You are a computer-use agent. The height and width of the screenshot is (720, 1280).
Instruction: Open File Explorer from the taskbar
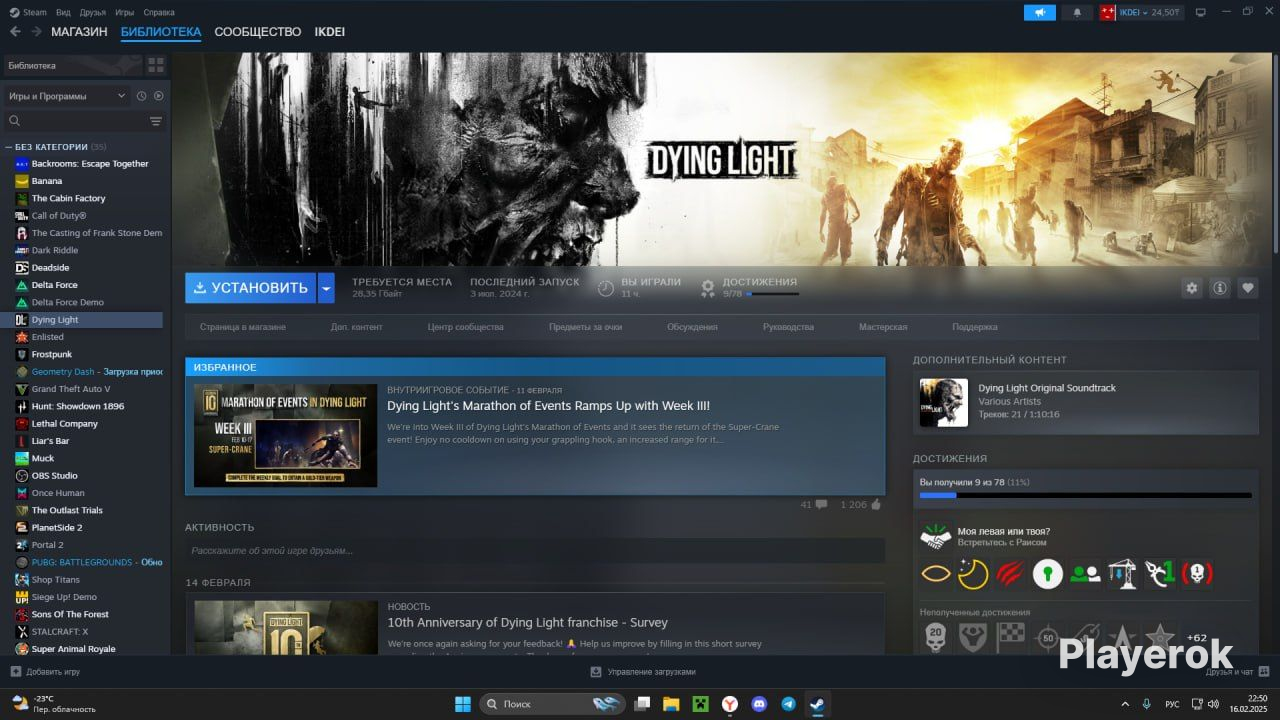pos(671,704)
